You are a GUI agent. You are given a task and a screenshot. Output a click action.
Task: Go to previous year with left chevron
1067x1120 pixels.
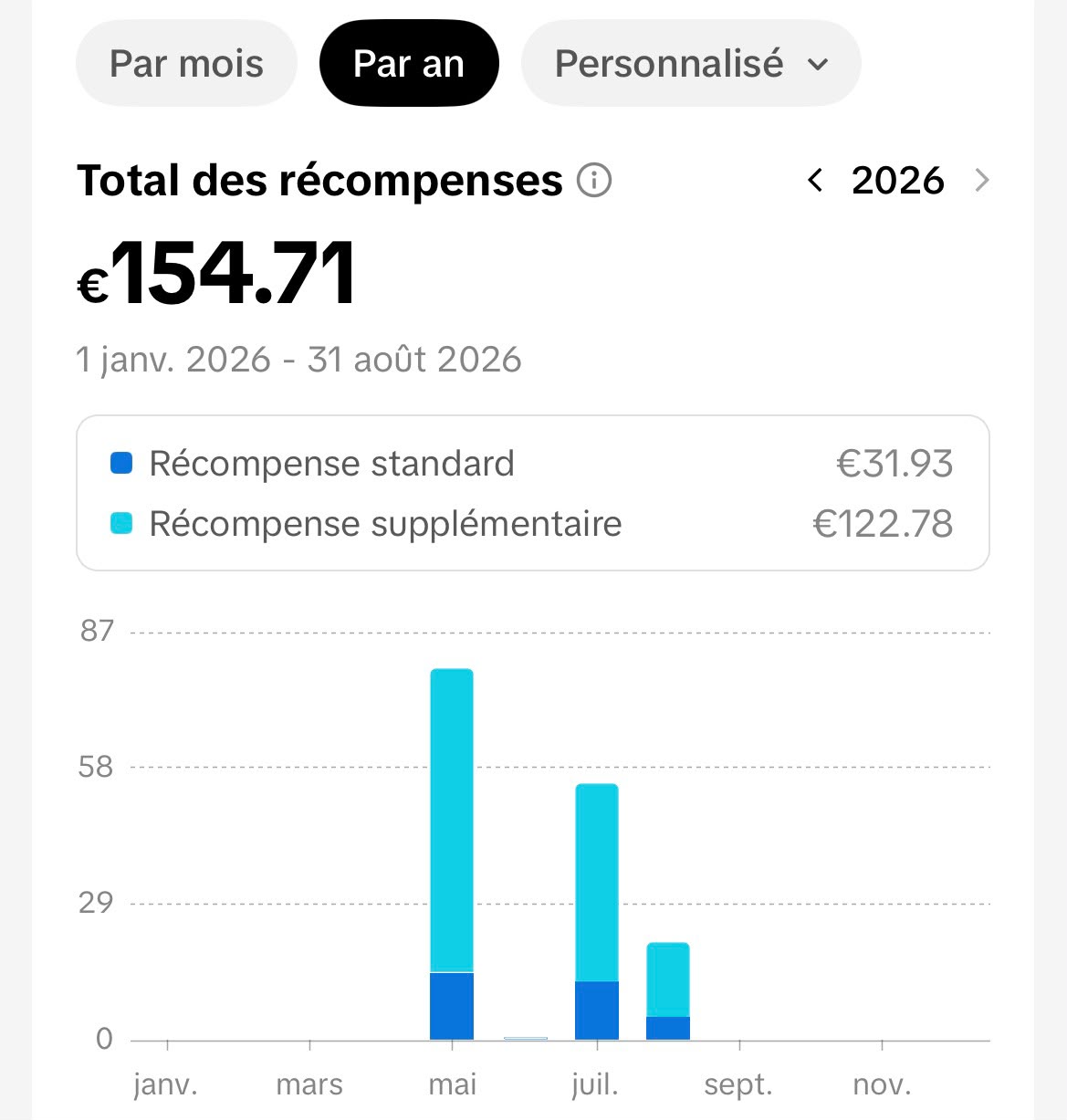(815, 181)
